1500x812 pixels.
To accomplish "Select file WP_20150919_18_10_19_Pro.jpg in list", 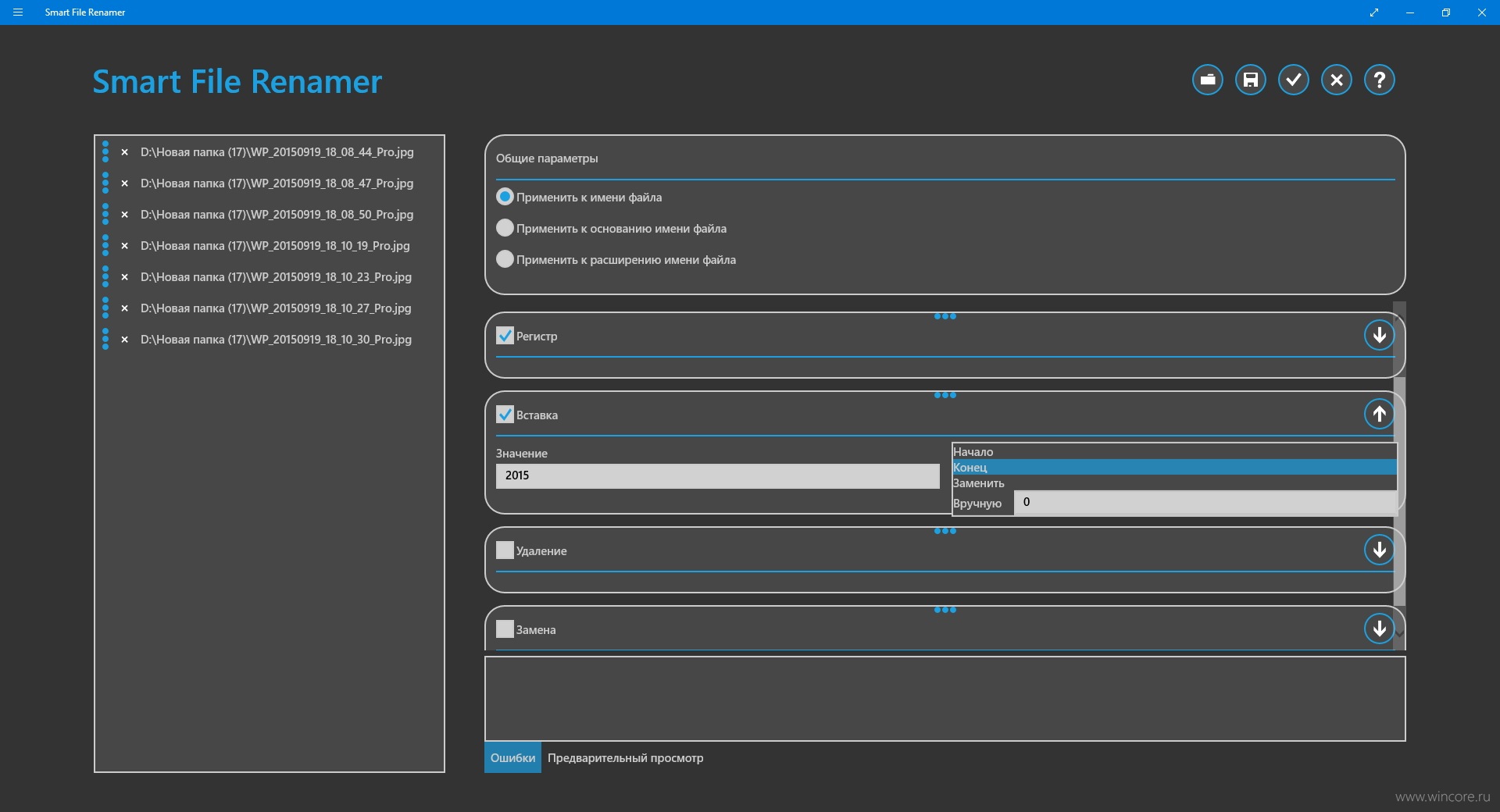I will [275, 246].
